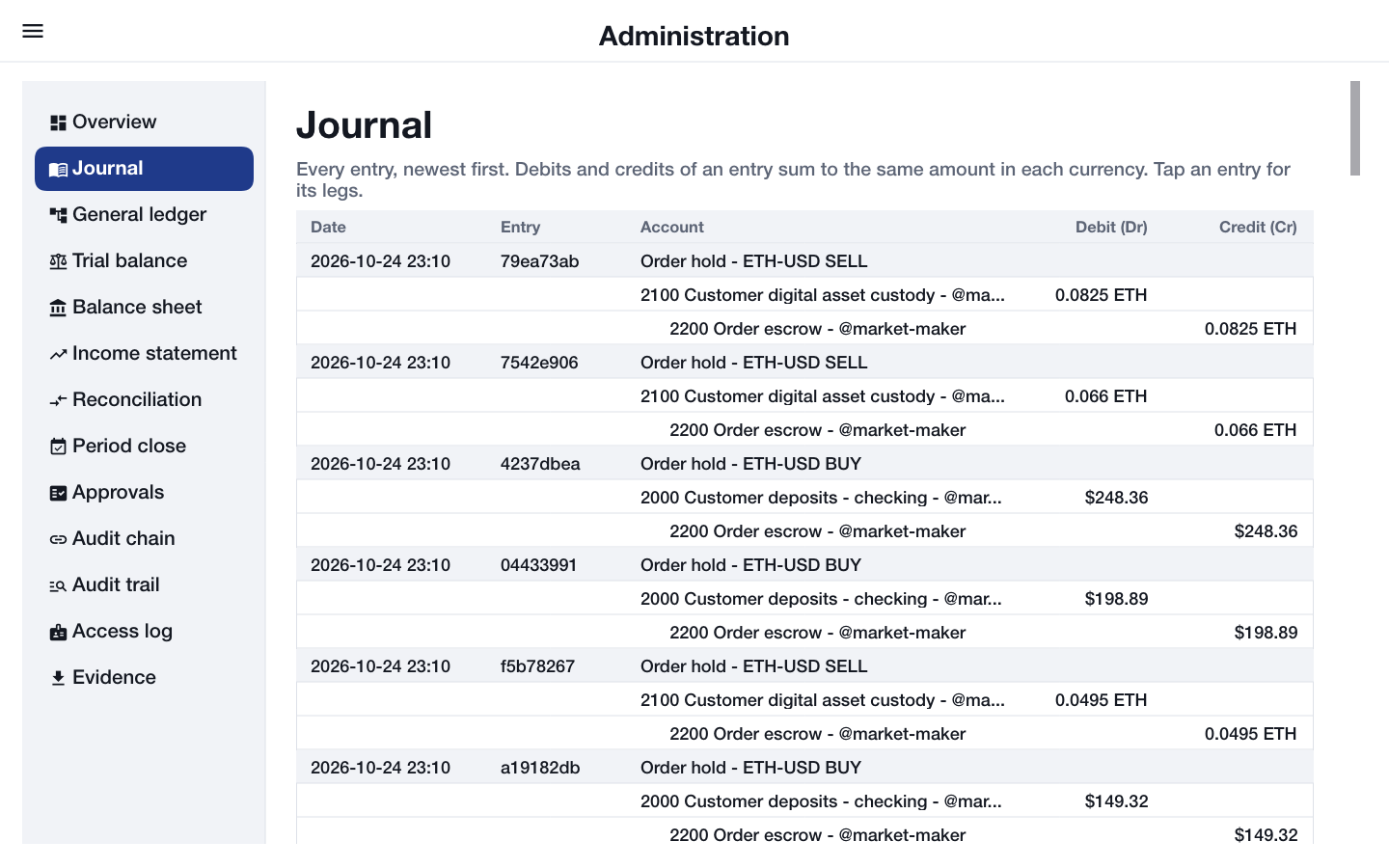Click the $149.32 debit amount

[1116, 801]
